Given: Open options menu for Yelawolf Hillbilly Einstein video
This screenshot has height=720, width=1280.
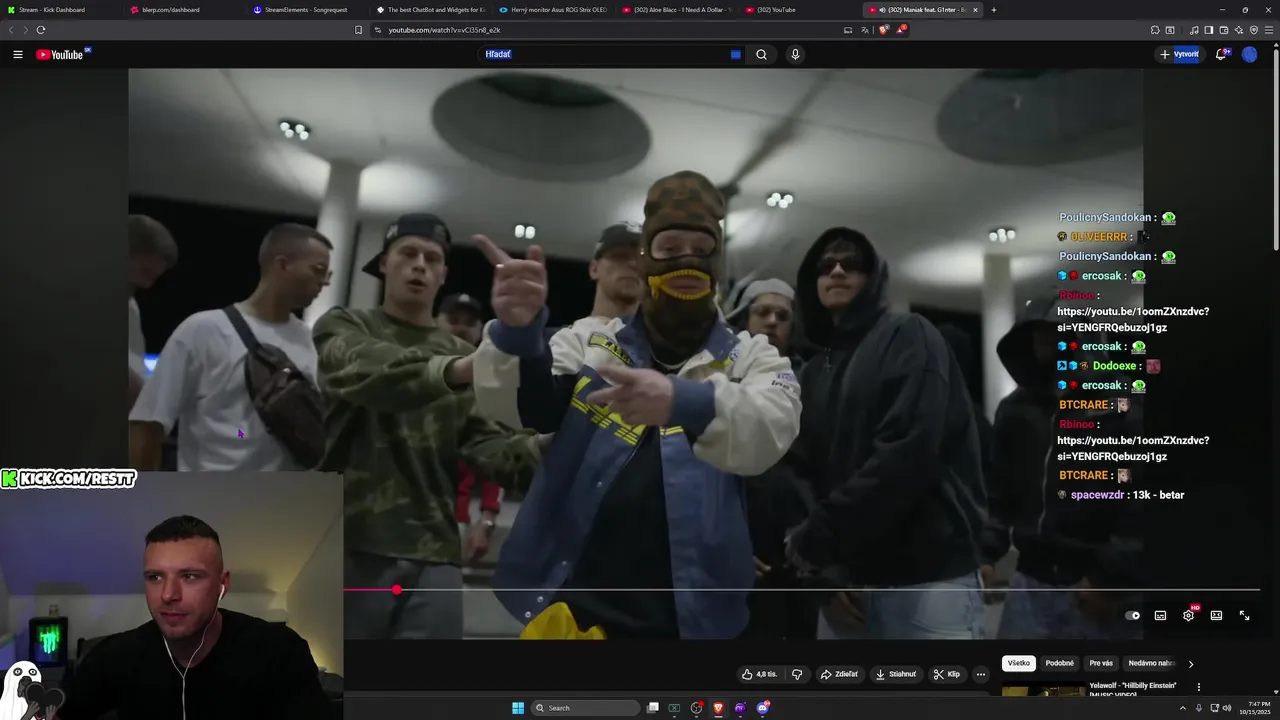Looking at the screenshot, I should click(1198, 687).
